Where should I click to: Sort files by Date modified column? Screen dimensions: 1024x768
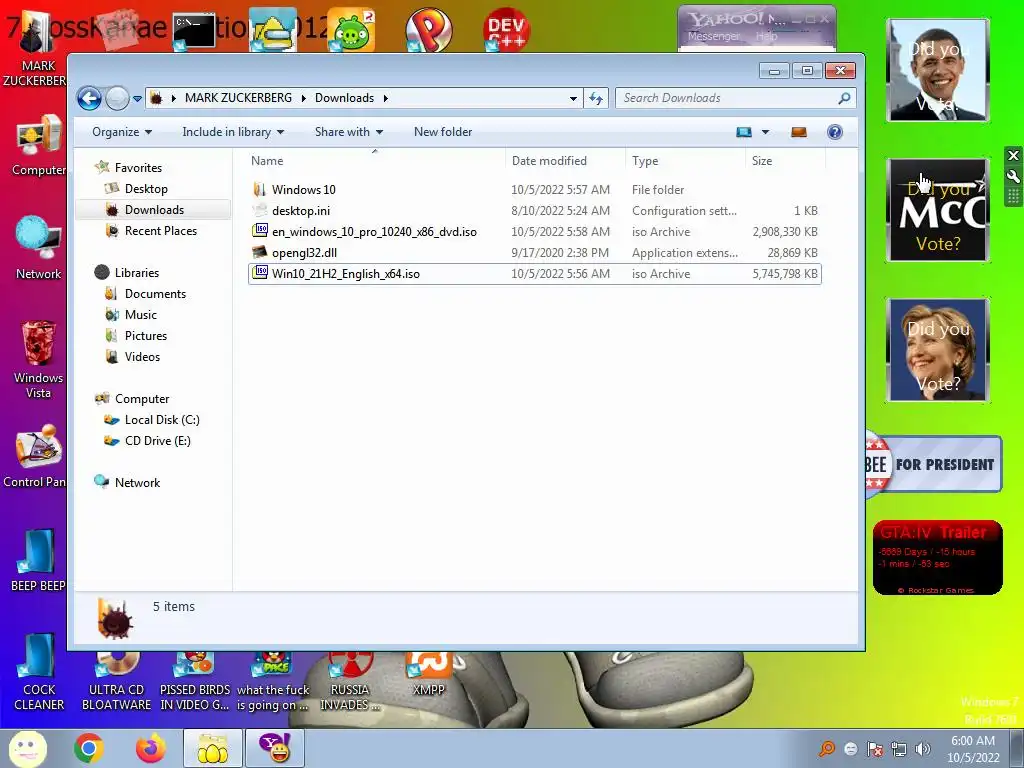click(564, 161)
